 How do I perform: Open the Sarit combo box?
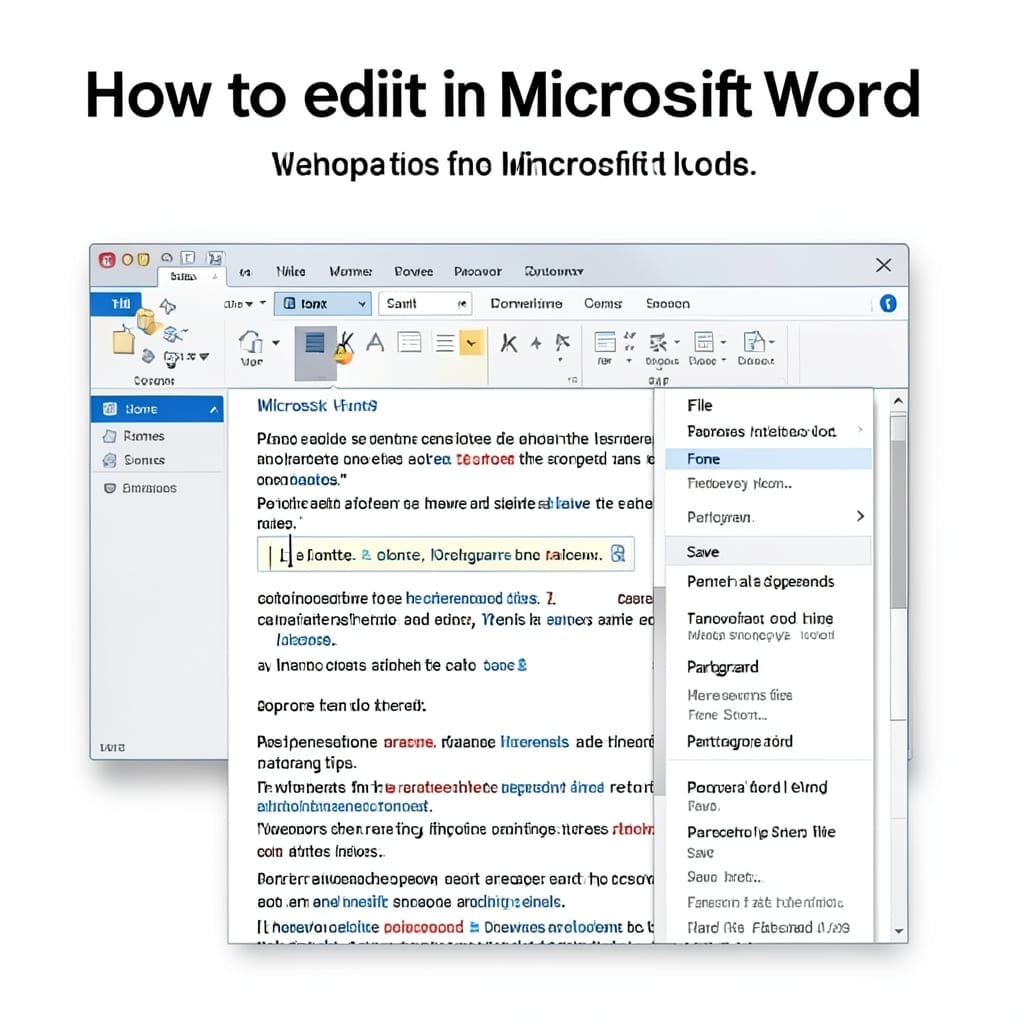(425, 304)
